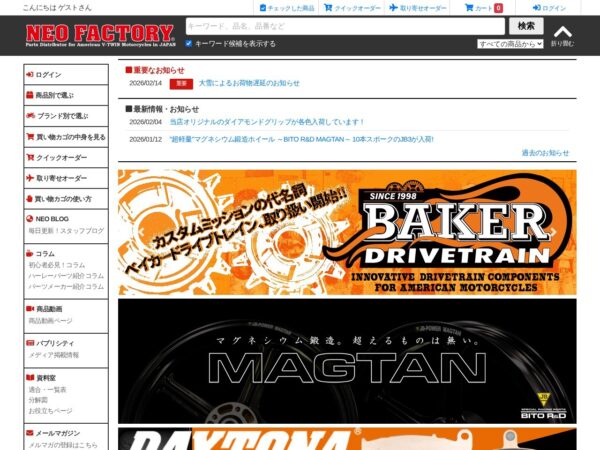The width and height of the screenshot is (600, 450).
Task: Click into the keyword search field
Action: click(345, 26)
